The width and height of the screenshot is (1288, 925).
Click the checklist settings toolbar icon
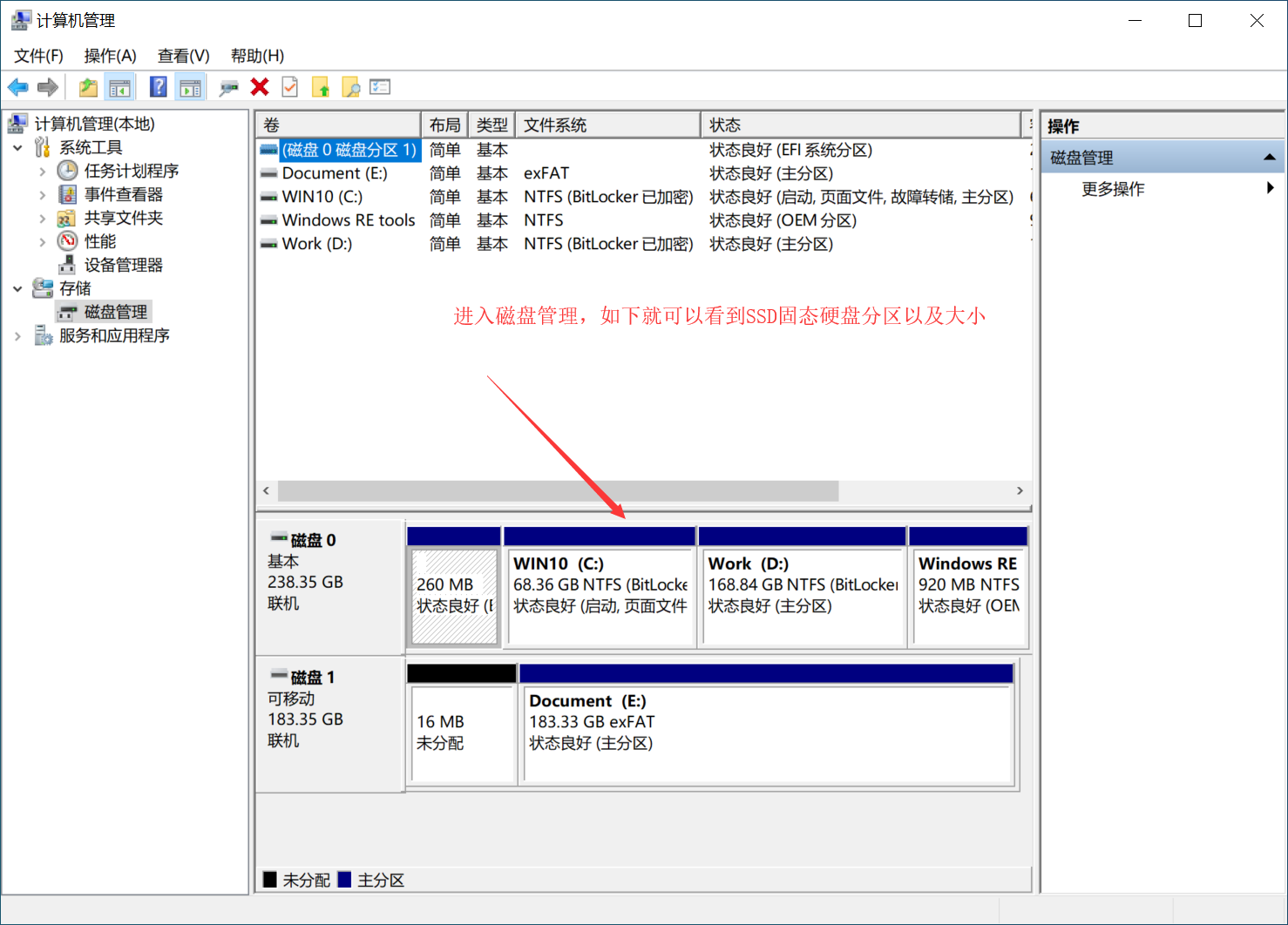tap(380, 87)
